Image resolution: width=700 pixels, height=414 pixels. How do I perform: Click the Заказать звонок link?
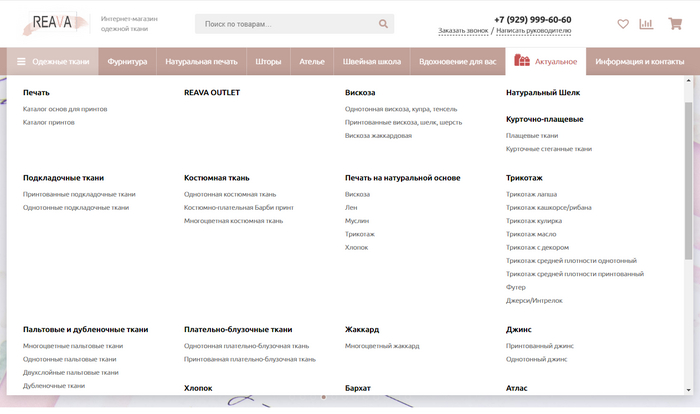463,31
